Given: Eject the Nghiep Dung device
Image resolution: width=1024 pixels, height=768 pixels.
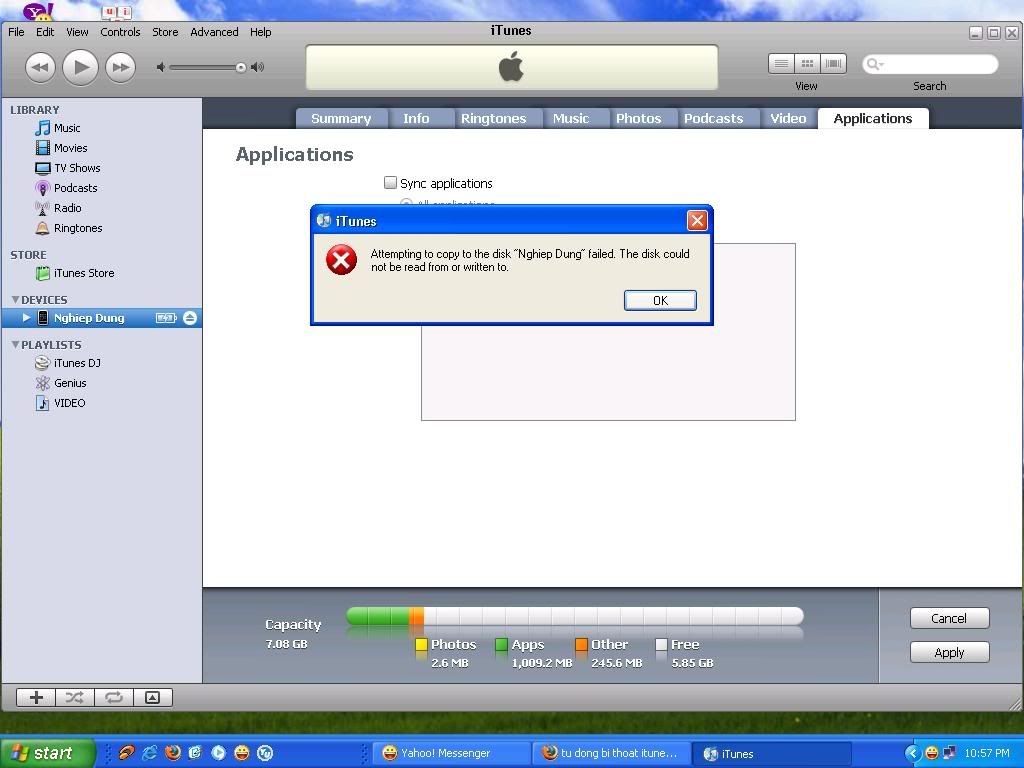Looking at the screenshot, I should (189, 318).
